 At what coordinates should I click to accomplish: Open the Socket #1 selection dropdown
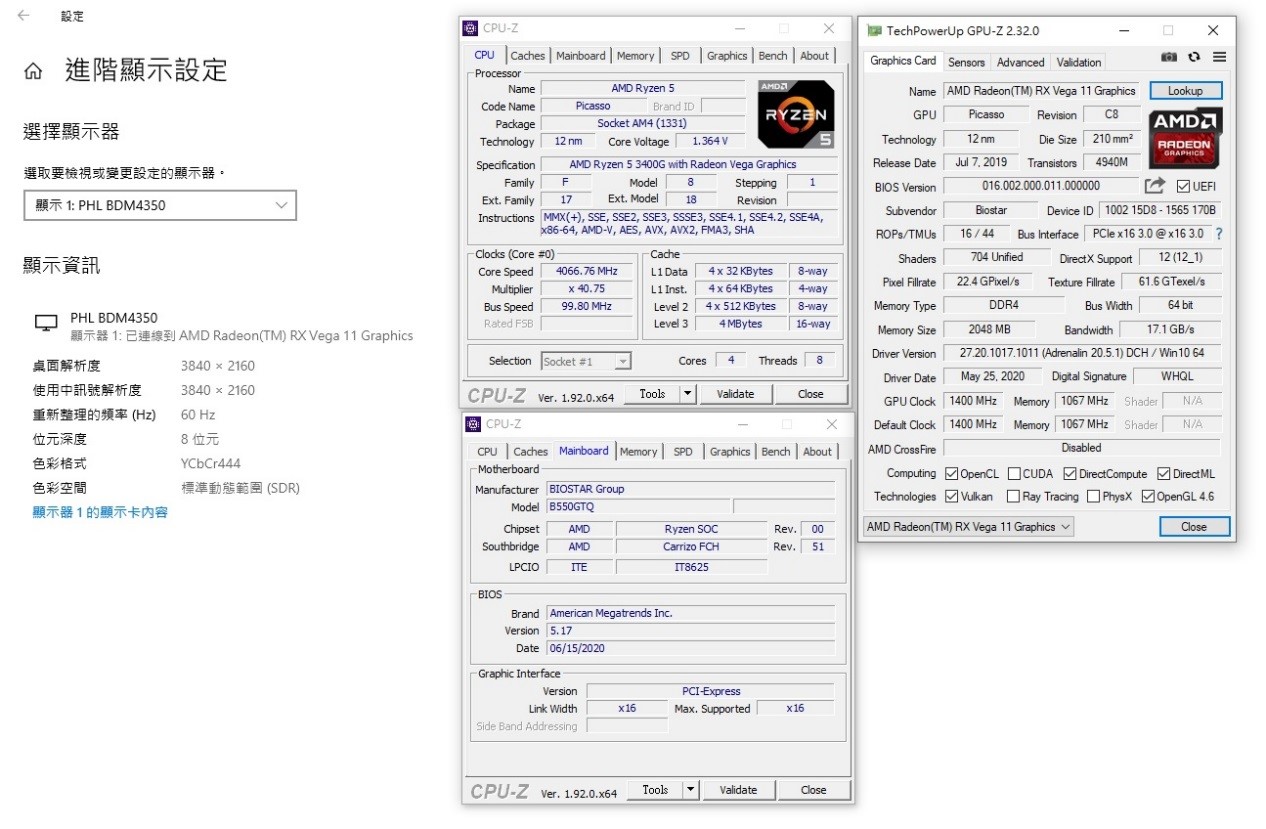tap(586, 361)
